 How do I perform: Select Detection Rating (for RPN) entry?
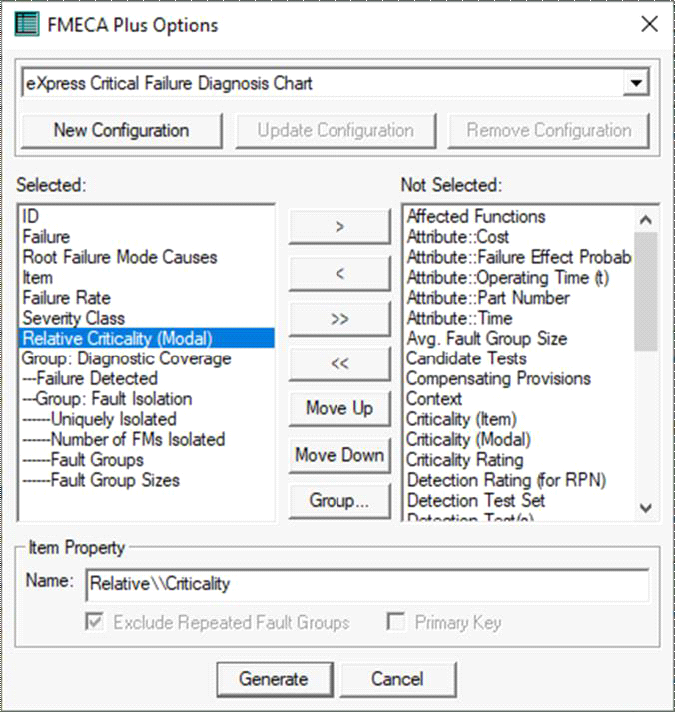point(519,480)
